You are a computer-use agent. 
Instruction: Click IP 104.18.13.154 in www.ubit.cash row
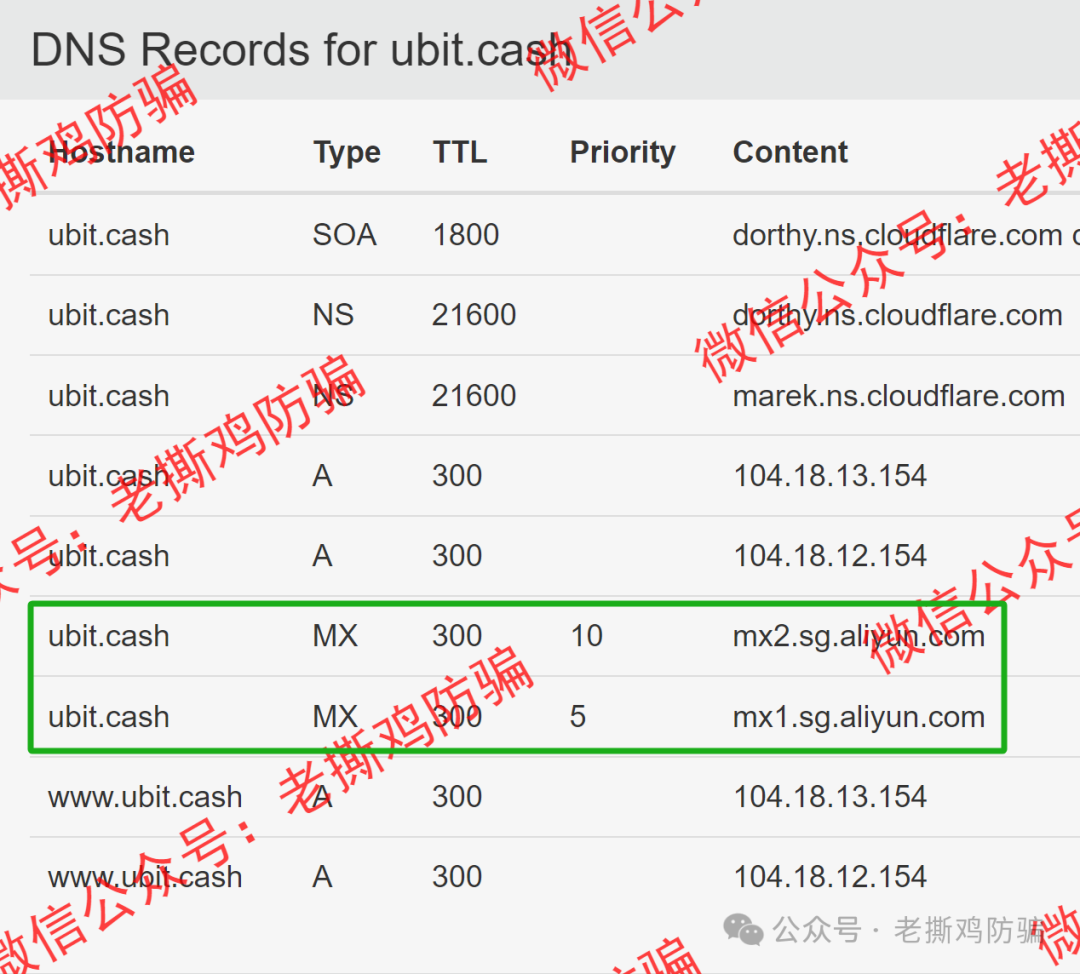[x=830, y=797]
